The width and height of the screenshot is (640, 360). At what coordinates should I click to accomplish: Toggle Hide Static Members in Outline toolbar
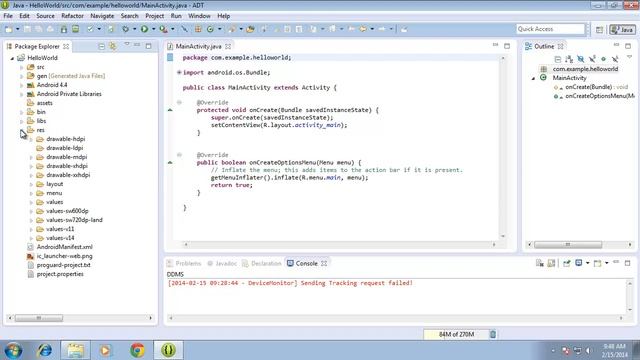(x=592, y=59)
